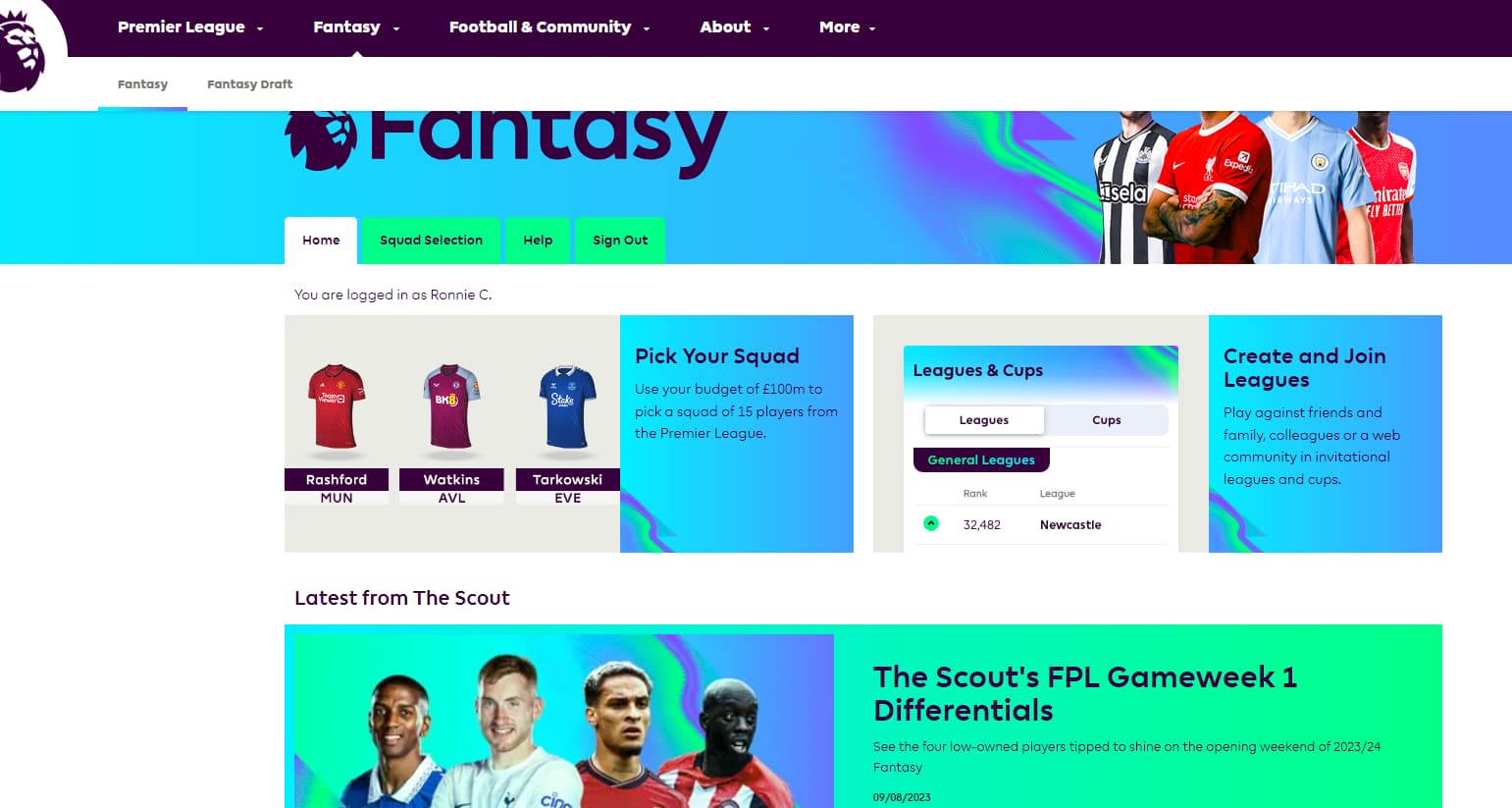The height and width of the screenshot is (808, 1512).
Task: Open the Newcastle league link
Action: click(1070, 525)
